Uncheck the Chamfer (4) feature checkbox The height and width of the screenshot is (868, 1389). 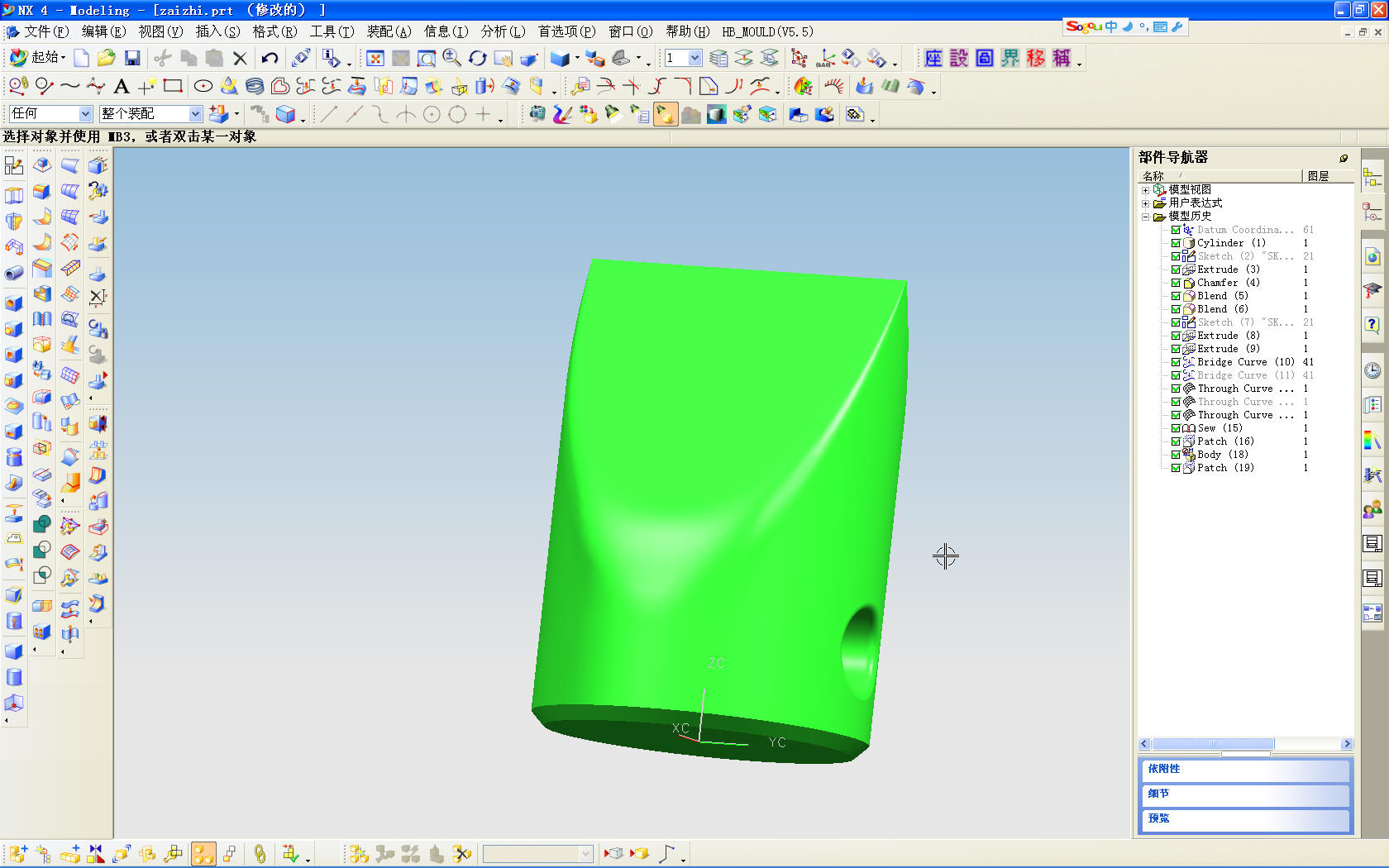tap(1176, 283)
